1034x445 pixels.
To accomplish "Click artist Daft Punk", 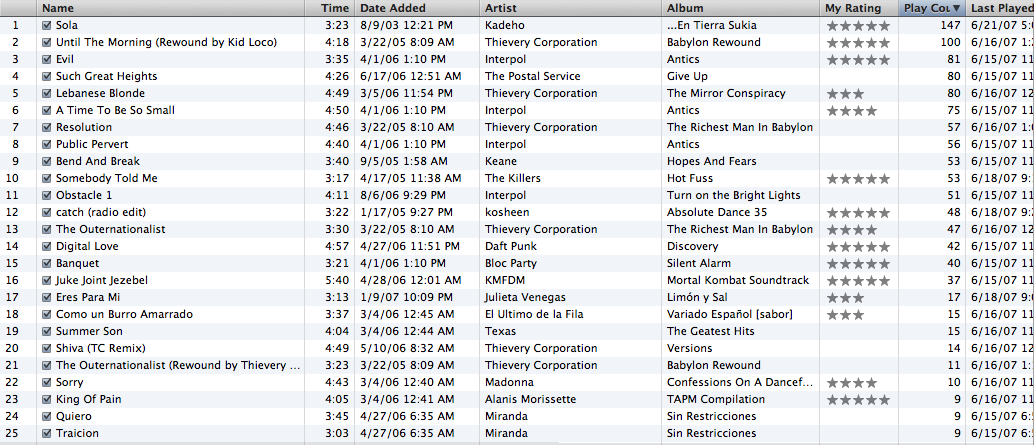I will coord(511,247).
